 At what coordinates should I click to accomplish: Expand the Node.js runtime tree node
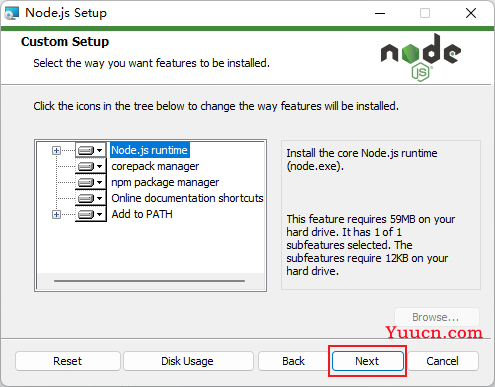[x=56, y=151]
